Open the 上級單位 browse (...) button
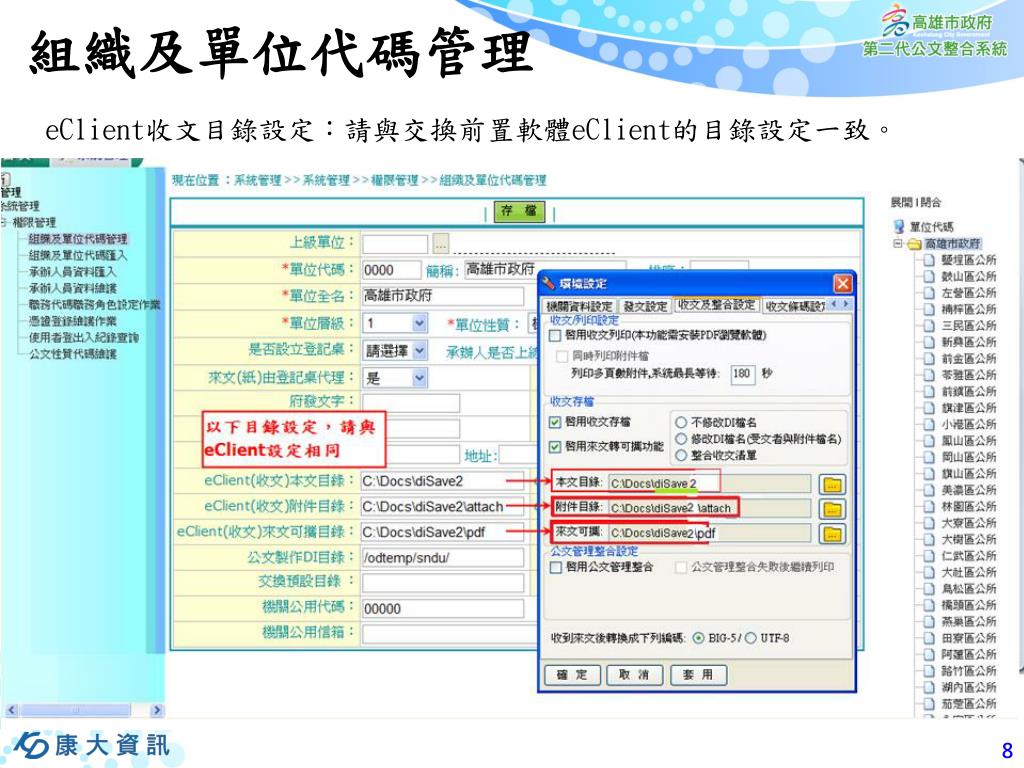The image size is (1024, 768). click(441, 244)
